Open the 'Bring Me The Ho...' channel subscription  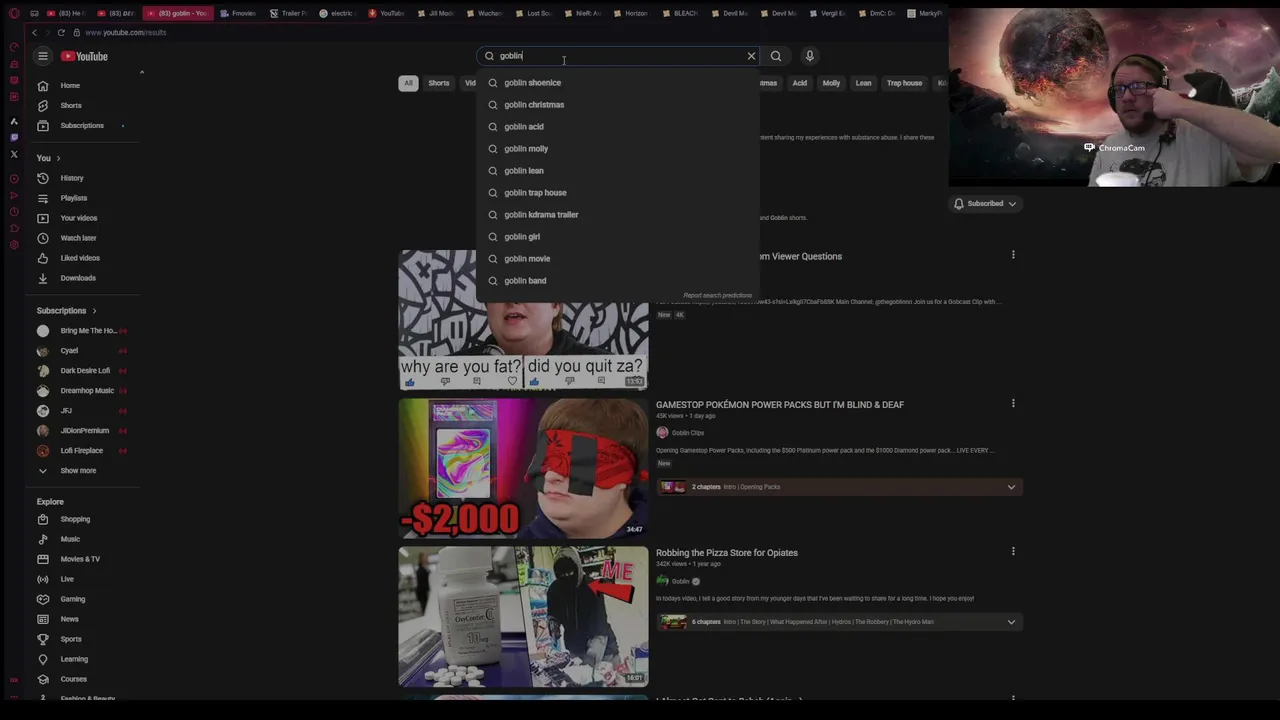pyautogui.click(x=82, y=331)
